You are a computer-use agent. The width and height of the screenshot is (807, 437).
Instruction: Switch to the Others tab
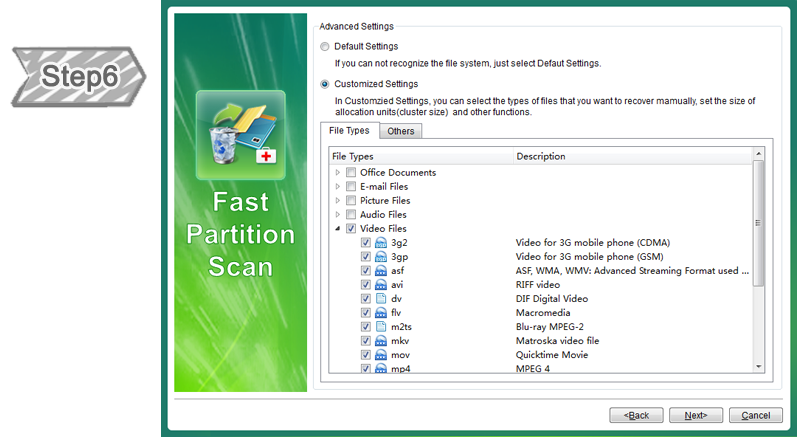(400, 132)
